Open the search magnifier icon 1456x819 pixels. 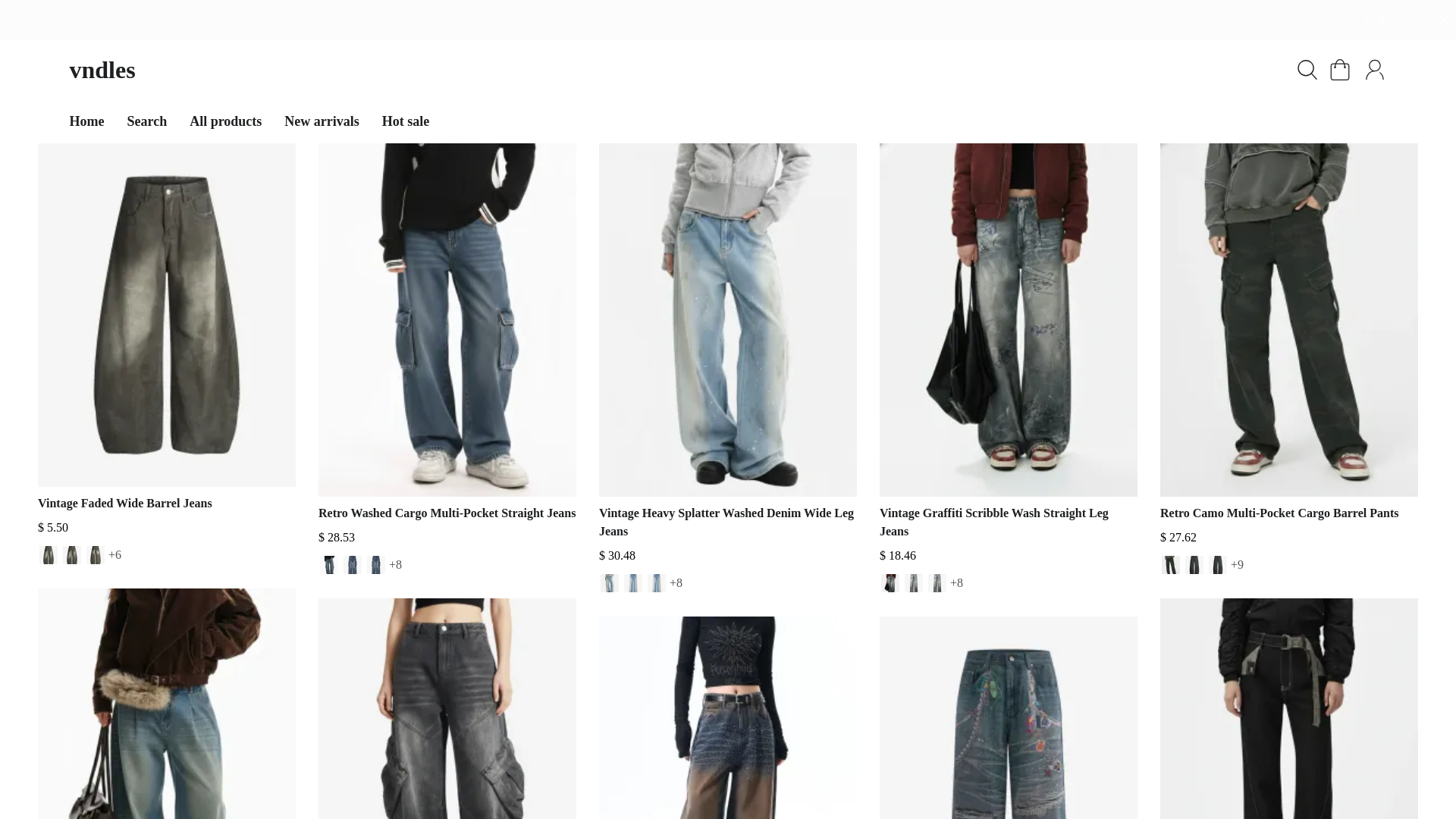1307,70
